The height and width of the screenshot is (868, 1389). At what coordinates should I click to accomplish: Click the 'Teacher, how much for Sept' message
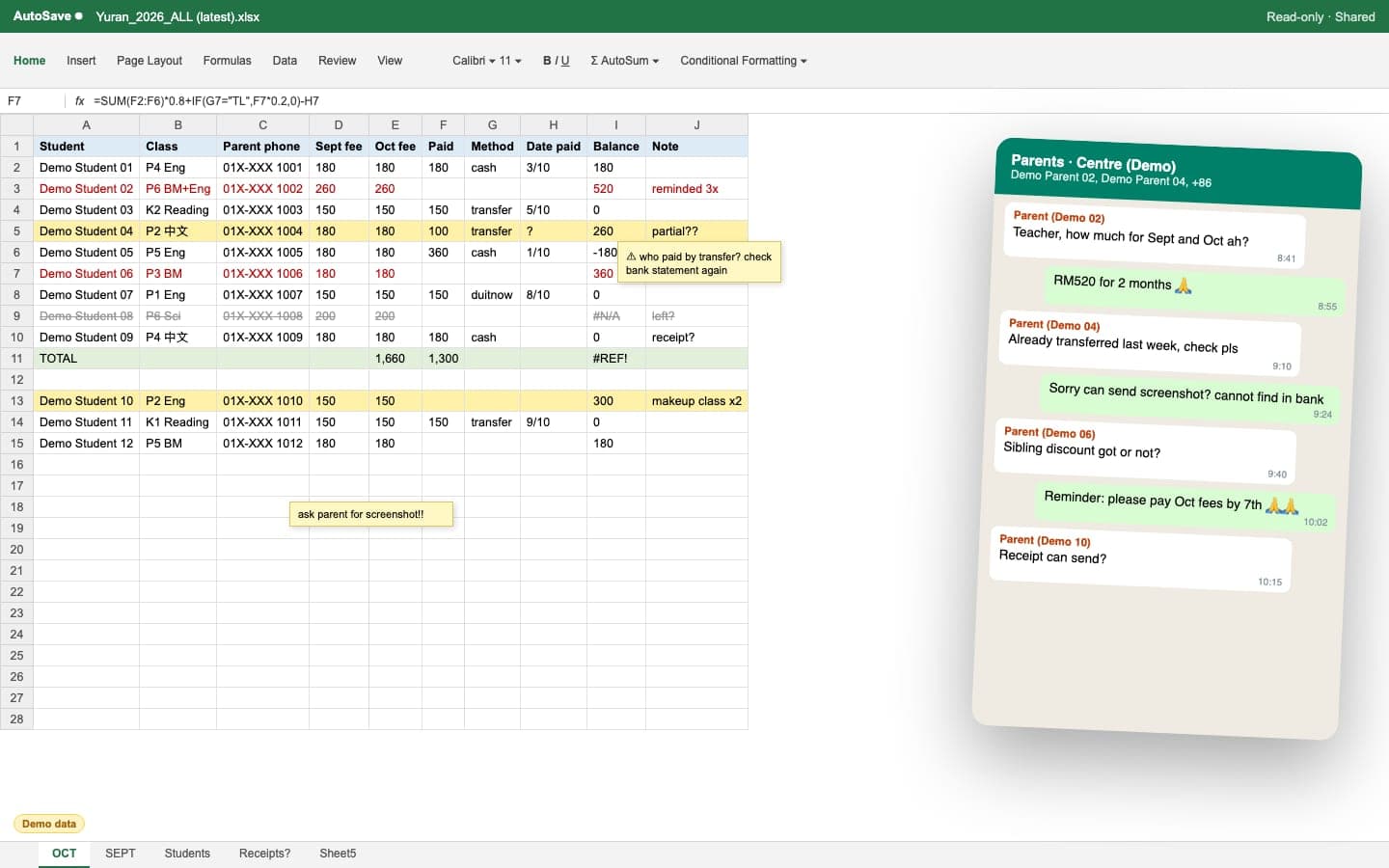pos(1155,235)
